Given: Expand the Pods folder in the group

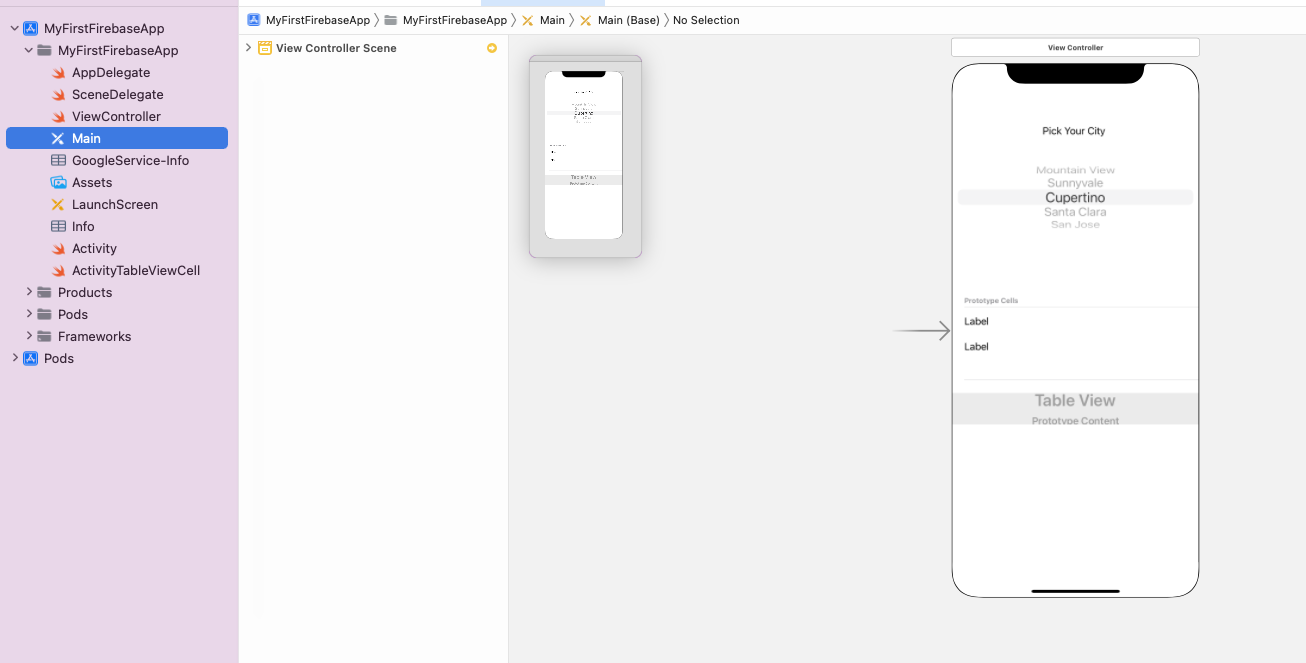Looking at the screenshot, I should tap(29, 315).
